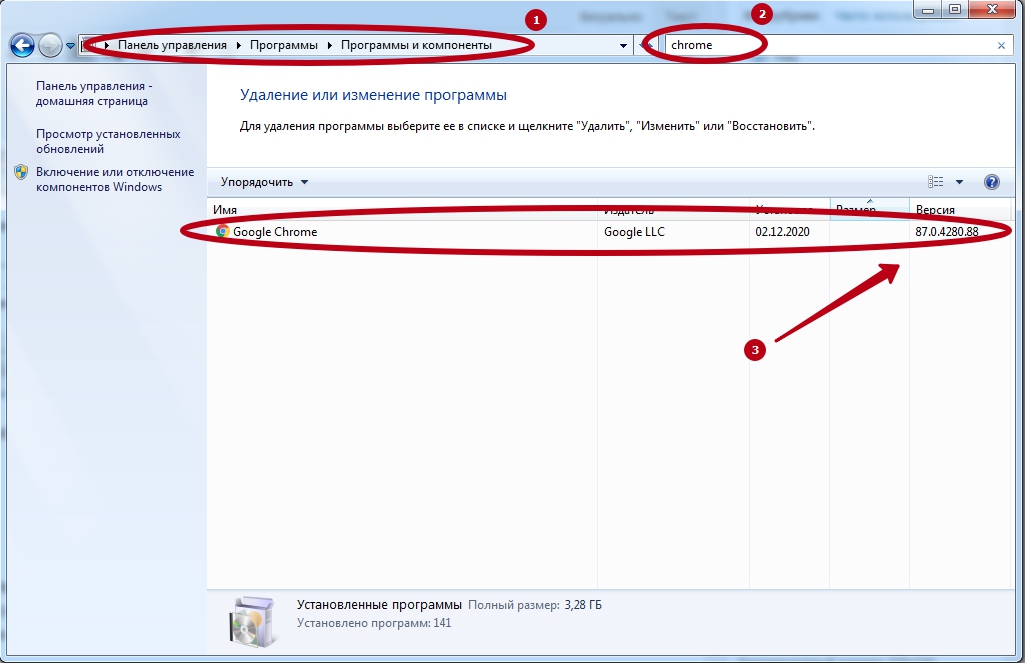Open Просмотр установленных обновлений link
Image resolution: width=1025 pixels, height=663 pixels.
click(x=108, y=141)
